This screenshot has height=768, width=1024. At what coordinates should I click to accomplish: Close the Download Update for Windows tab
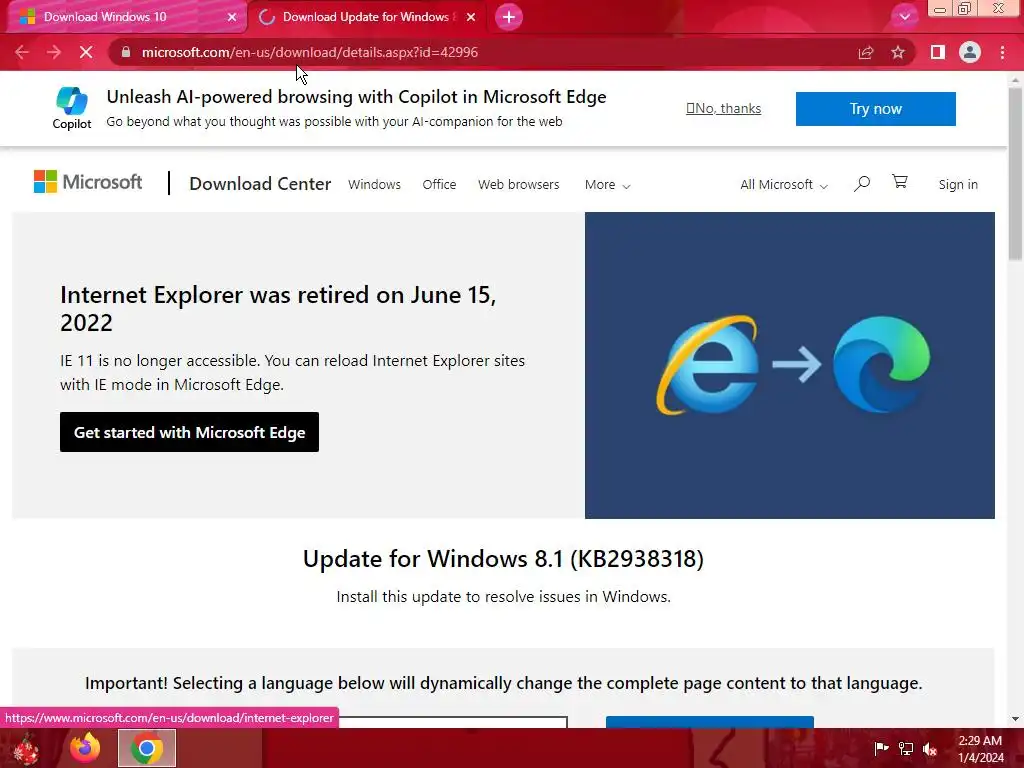point(471,17)
